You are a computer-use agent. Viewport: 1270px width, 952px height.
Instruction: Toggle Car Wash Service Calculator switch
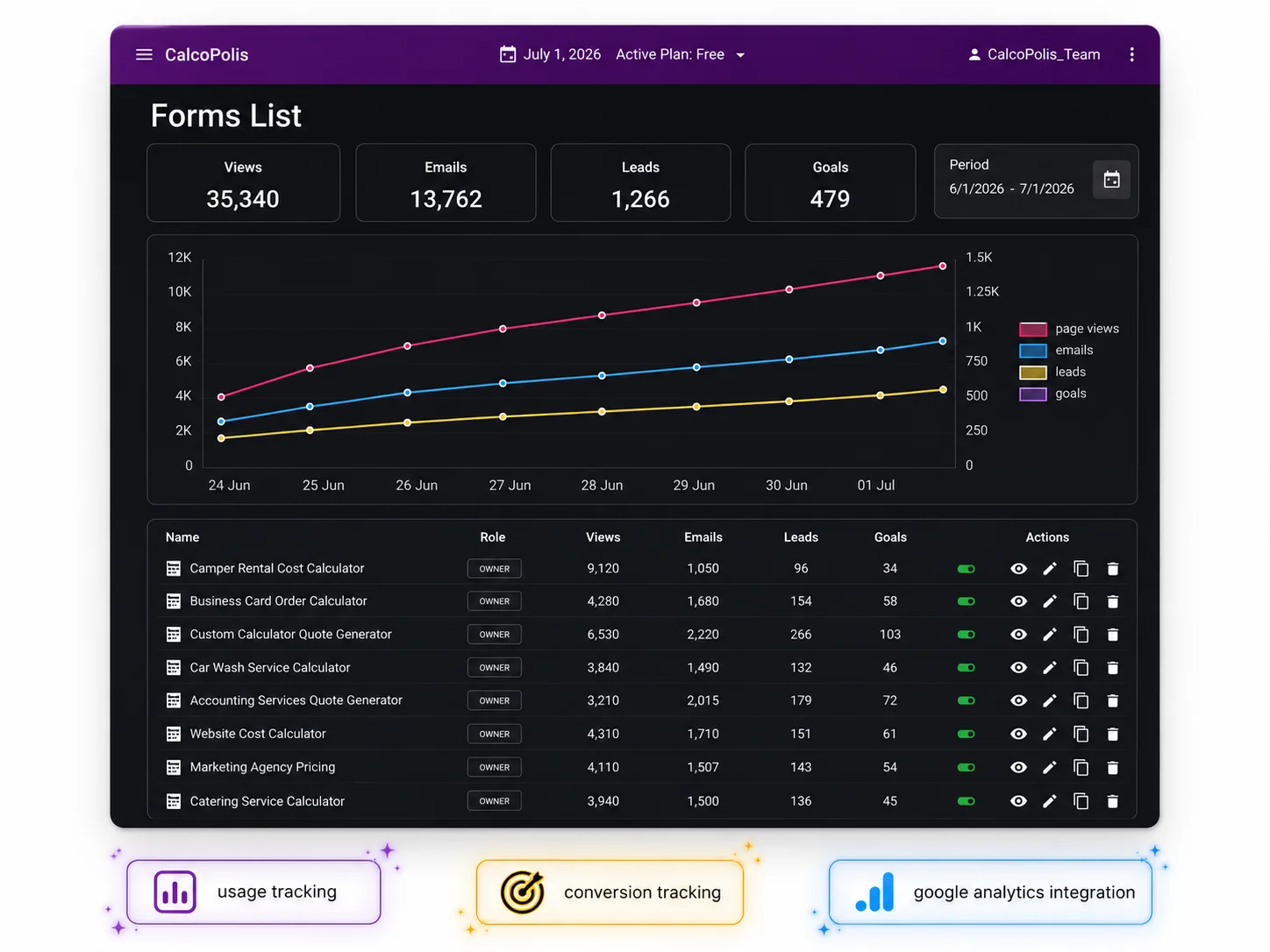[967, 668]
